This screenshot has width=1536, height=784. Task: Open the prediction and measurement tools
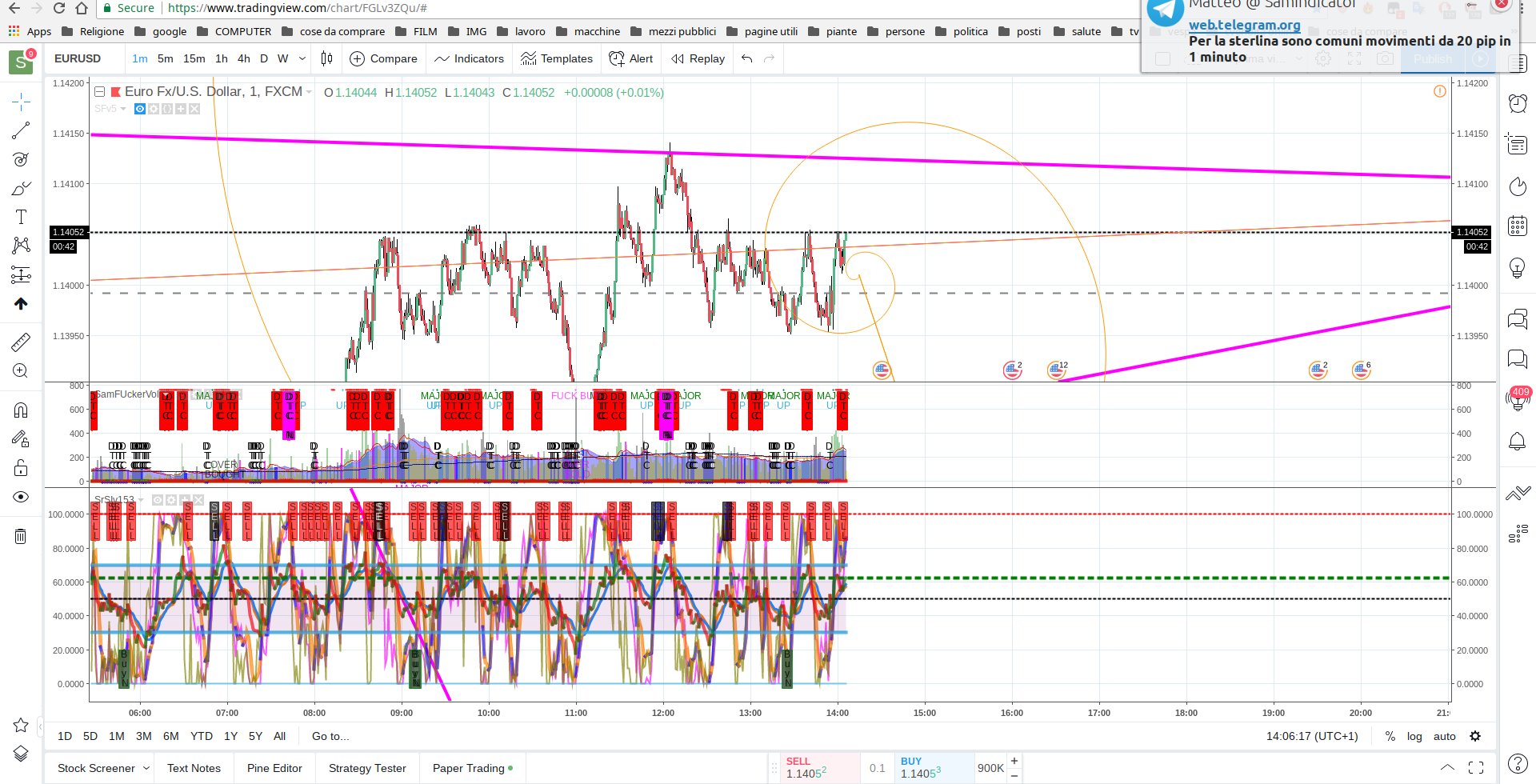[21, 275]
